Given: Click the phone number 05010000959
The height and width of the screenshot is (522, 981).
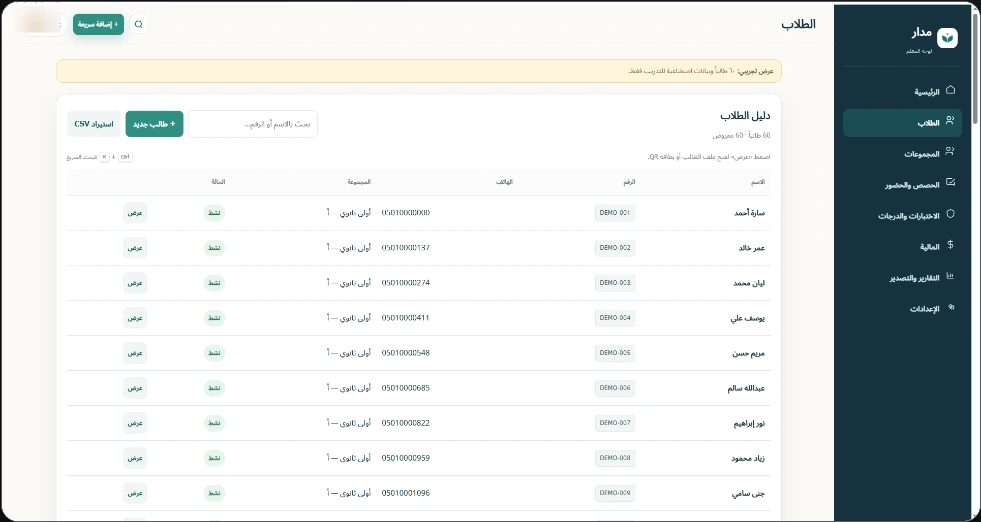Looking at the screenshot, I should (x=405, y=458).
